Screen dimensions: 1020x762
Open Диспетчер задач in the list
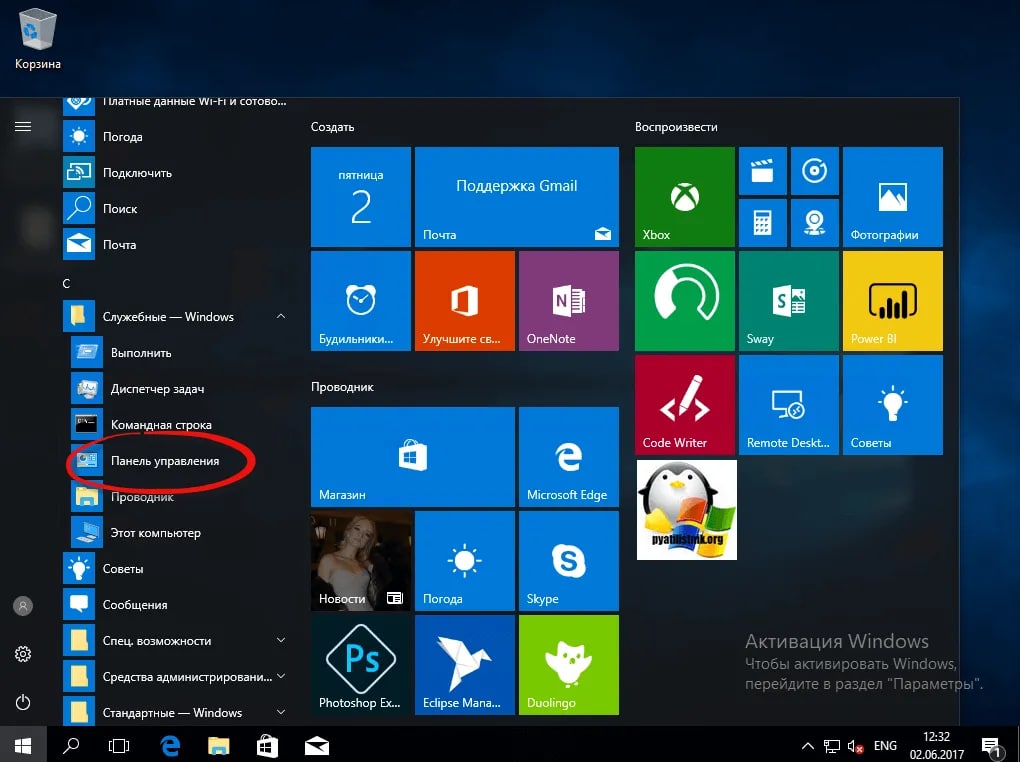point(180,388)
